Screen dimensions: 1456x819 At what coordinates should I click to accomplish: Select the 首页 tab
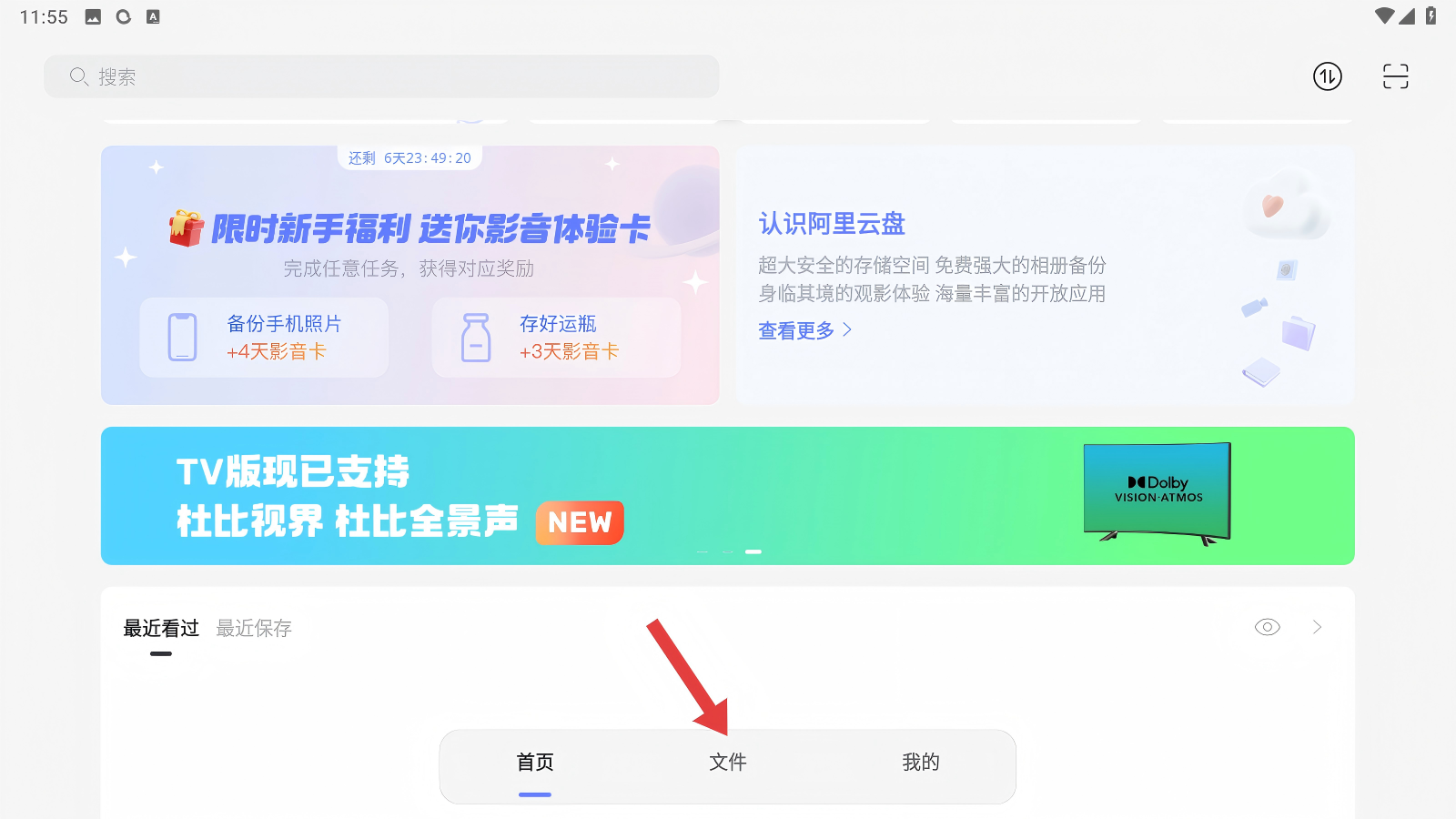tap(535, 763)
